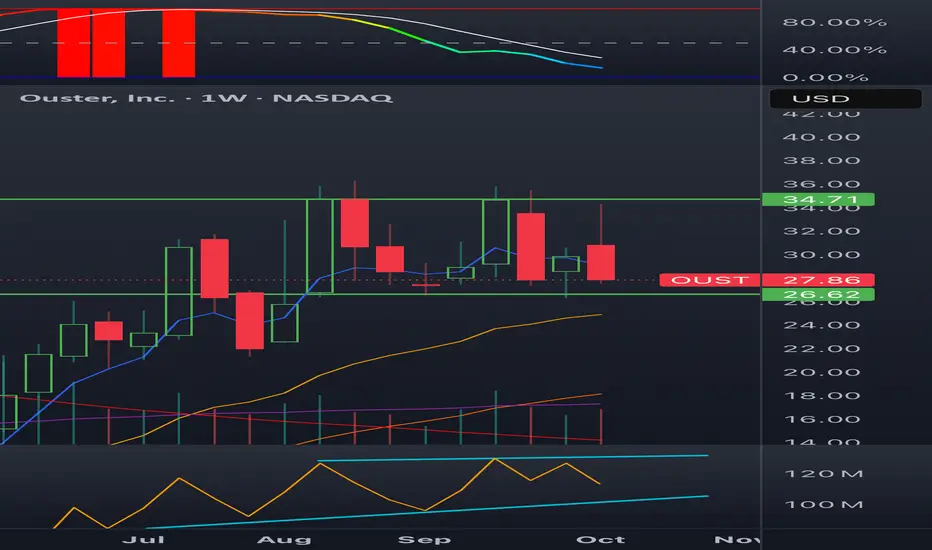Click the rightmost red bar in top indicator
The image size is (932, 550).
[x=178, y=43]
